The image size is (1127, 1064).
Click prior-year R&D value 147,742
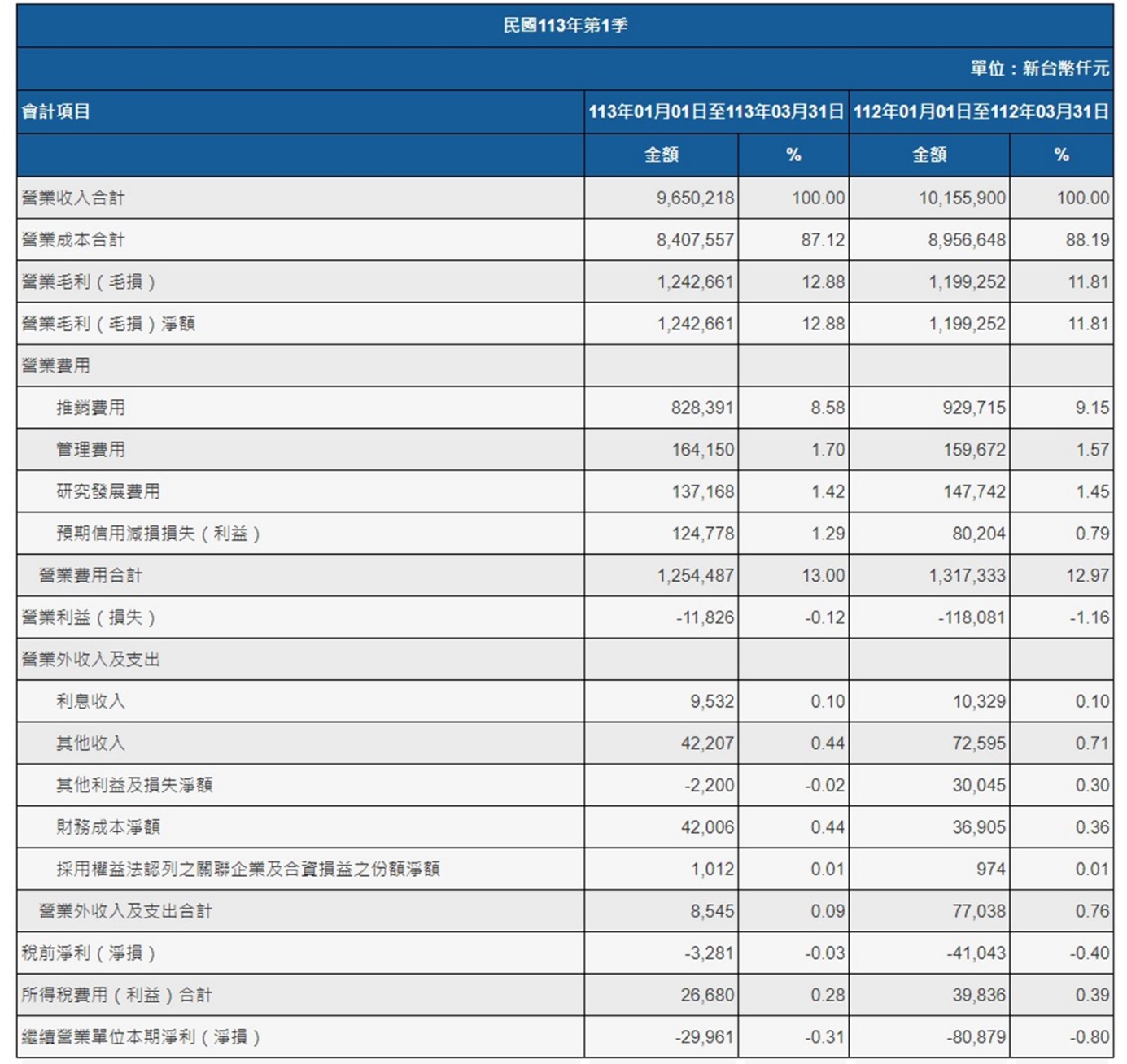coord(974,491)
